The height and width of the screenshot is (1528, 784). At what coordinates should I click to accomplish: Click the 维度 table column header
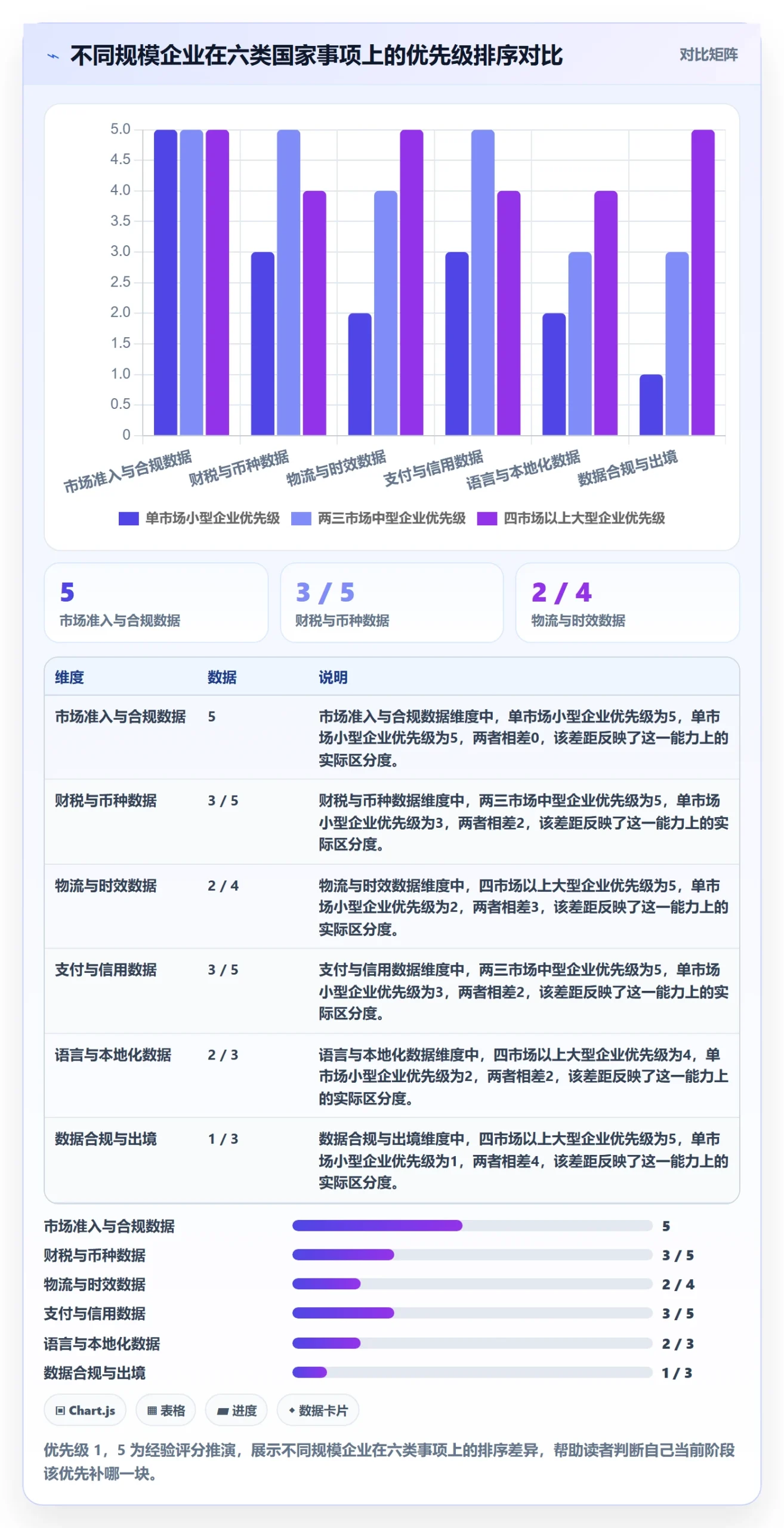point(70,677)
